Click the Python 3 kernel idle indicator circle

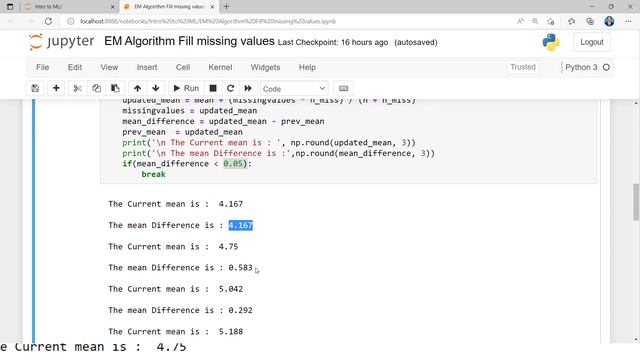(606, 67)
